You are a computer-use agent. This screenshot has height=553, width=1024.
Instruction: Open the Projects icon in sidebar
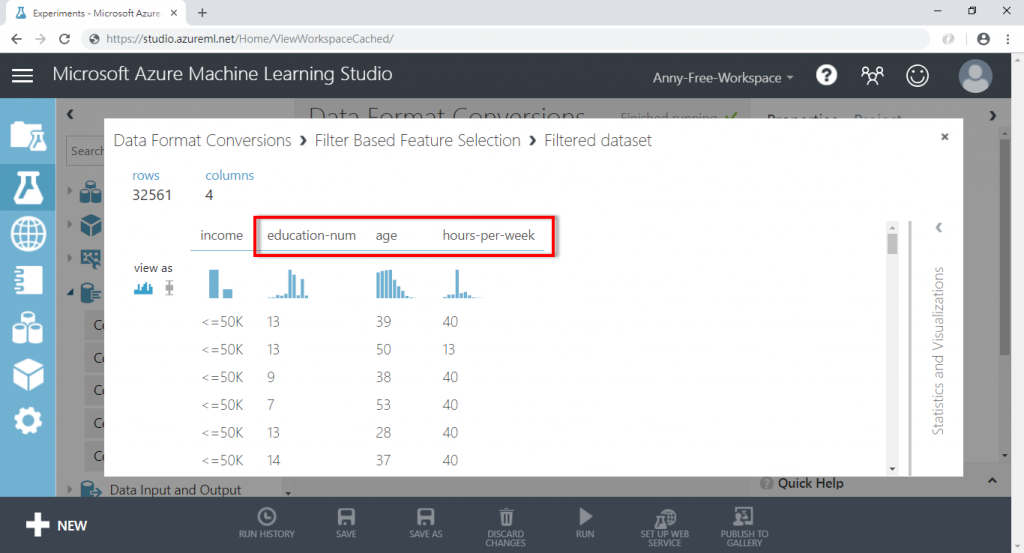tap(28, 136)
